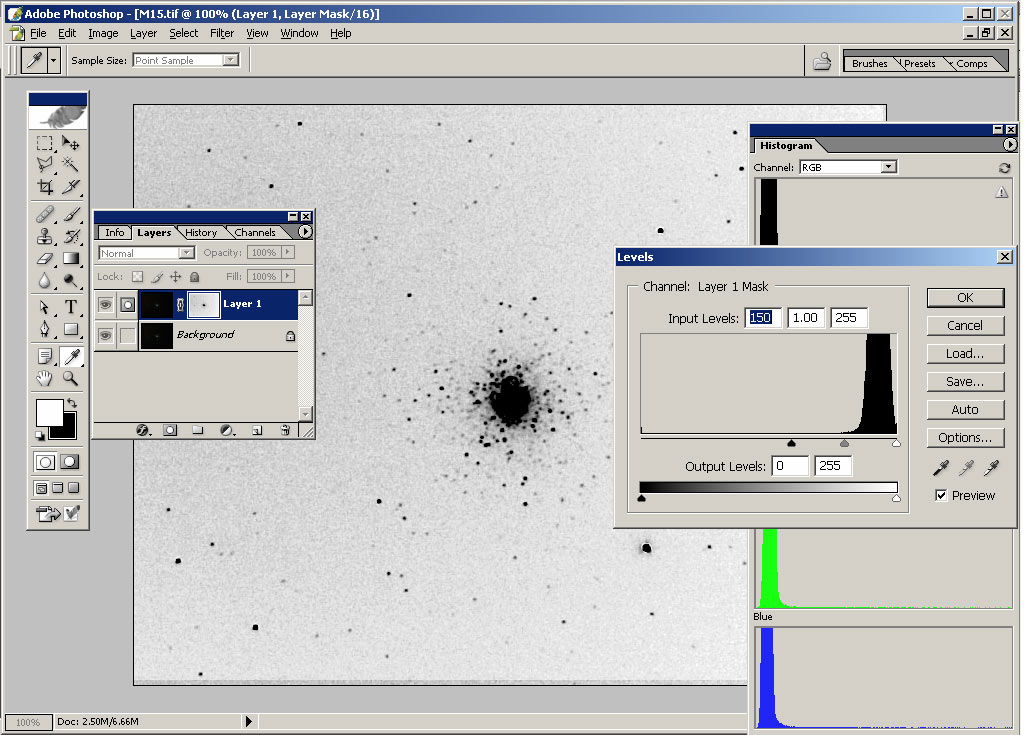Switch to the Channels tab

255,233
